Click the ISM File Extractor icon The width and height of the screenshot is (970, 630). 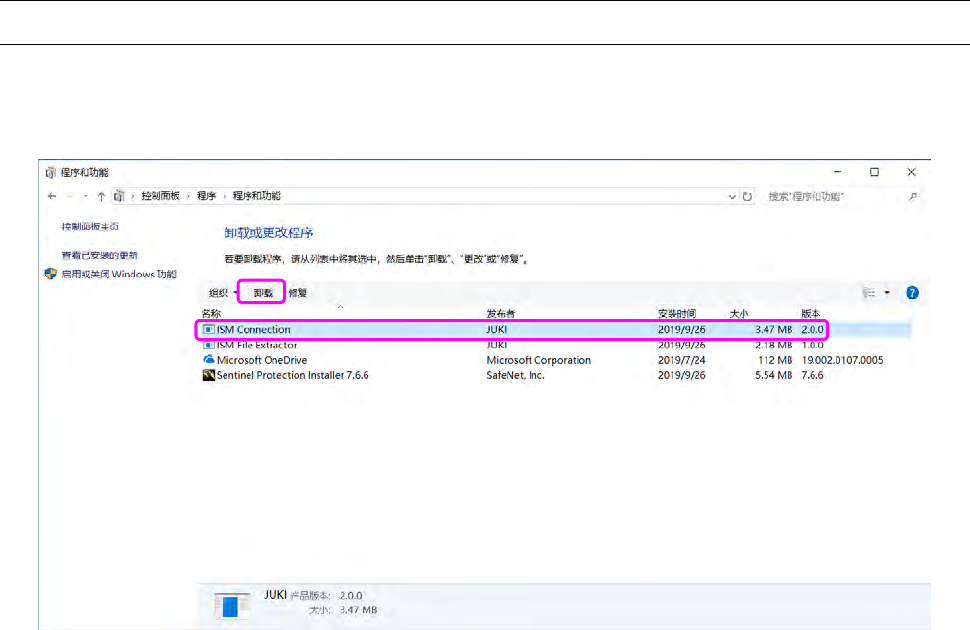[x=208, y=345]
